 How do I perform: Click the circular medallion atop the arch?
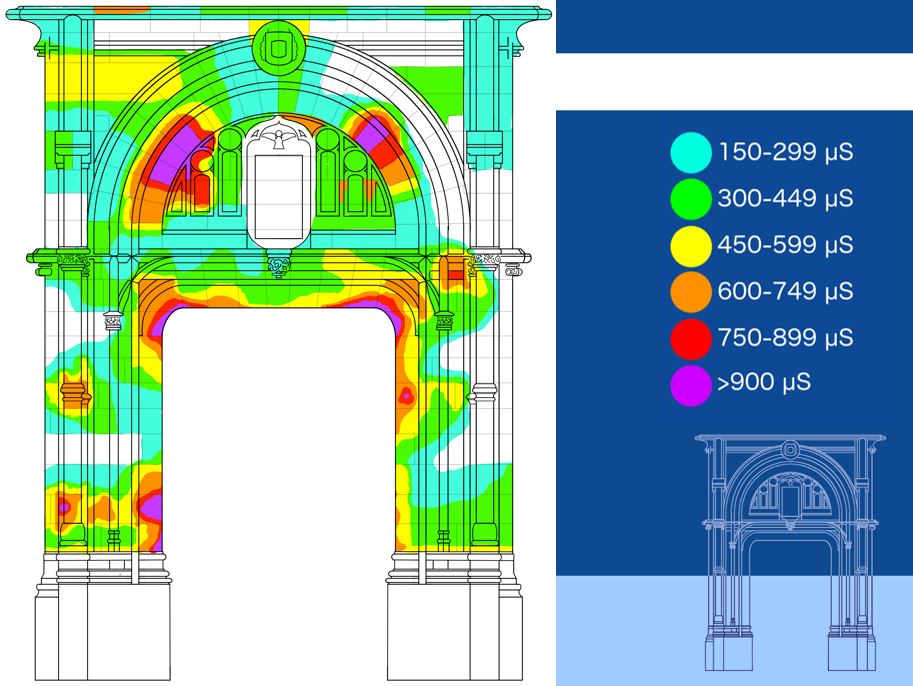[279, 48]
